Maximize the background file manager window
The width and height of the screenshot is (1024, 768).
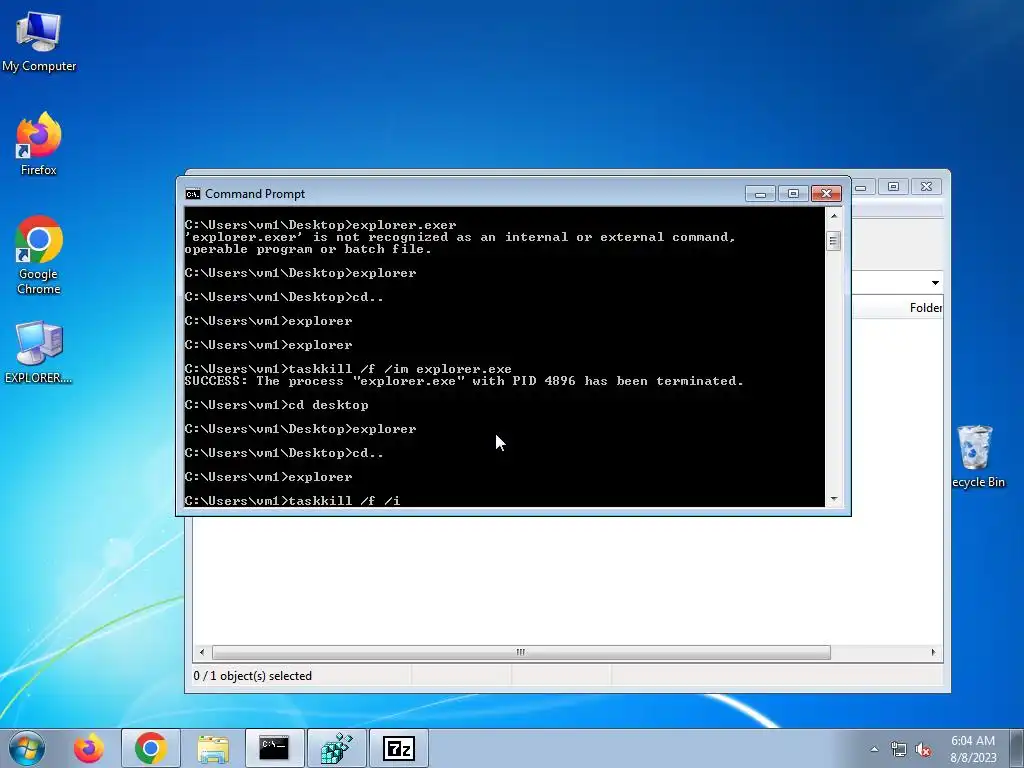pyautogui.click(x=893, y=187)
